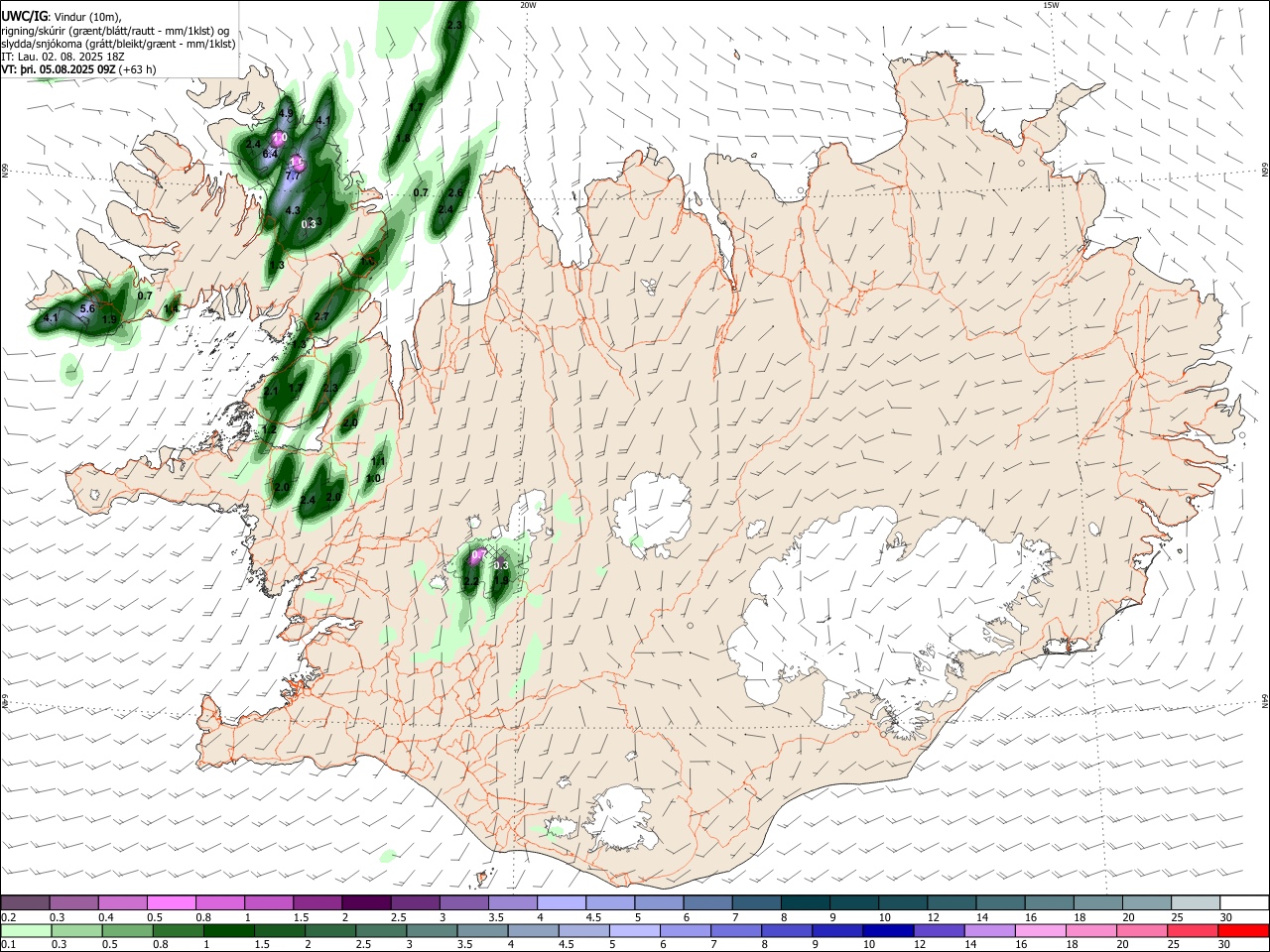Click the palest green 0.1–0.3 rain legend swatch
The image size is (1270, 952).
coord(26,930)
